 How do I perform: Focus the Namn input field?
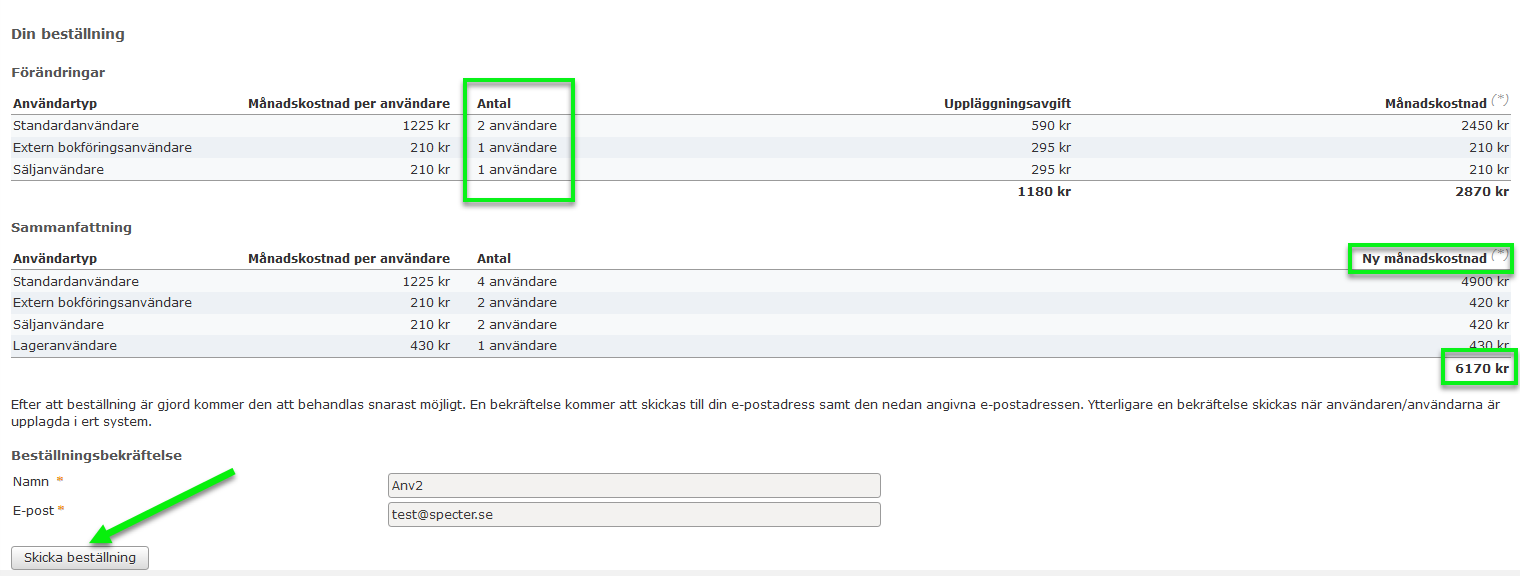pyautogui.click(x=633, y=486)
